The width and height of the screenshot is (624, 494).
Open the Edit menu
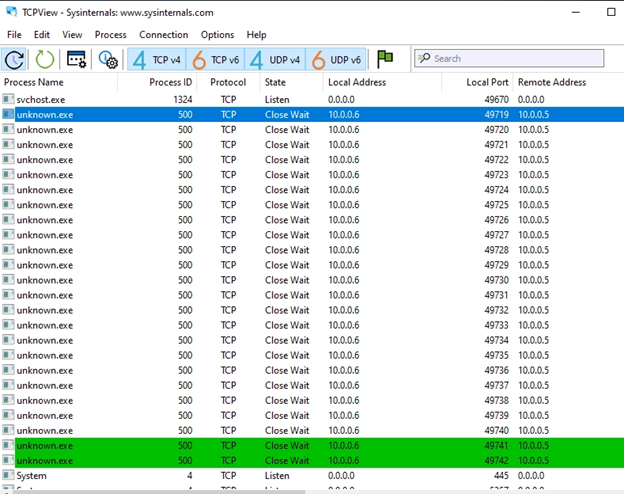point(42,35)
